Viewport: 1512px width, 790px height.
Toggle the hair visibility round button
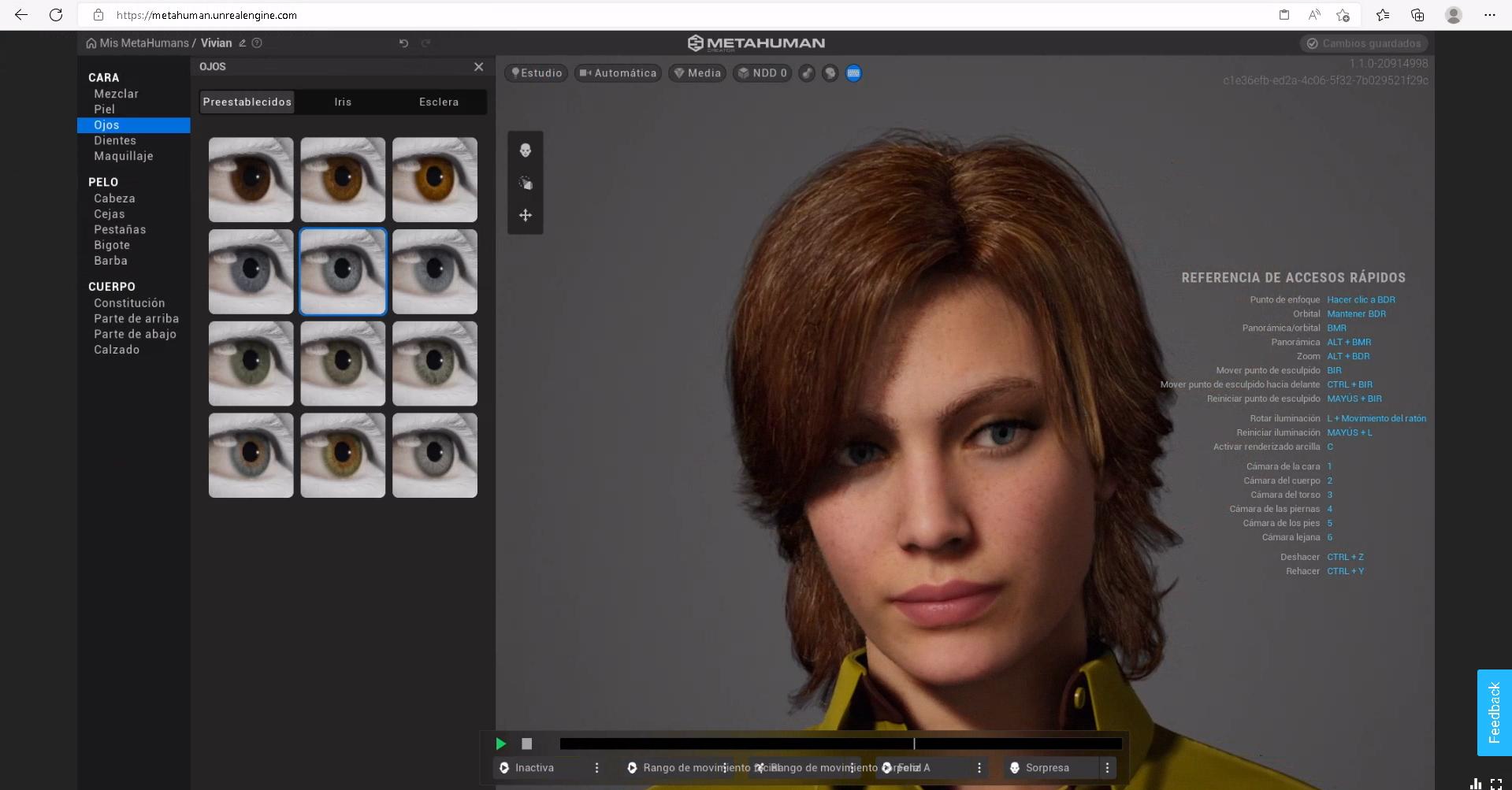[807, 73]
